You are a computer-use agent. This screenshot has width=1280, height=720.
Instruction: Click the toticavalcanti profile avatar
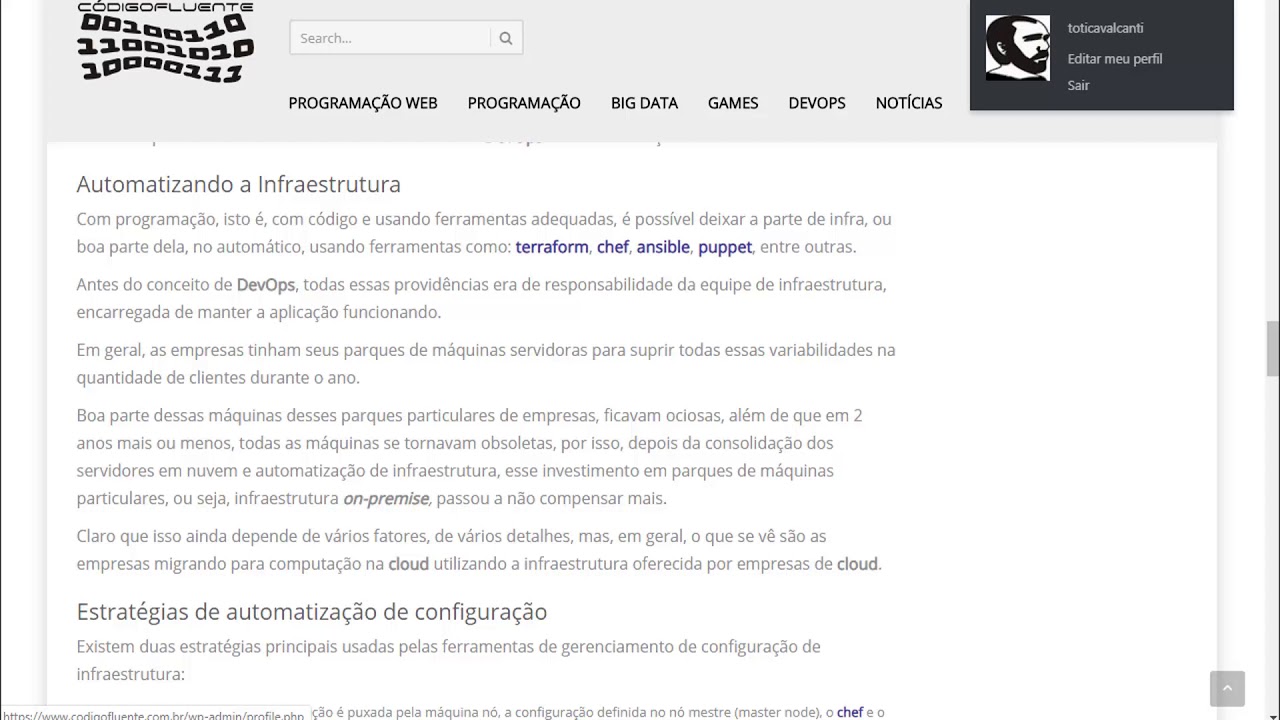pos(1018,48)
